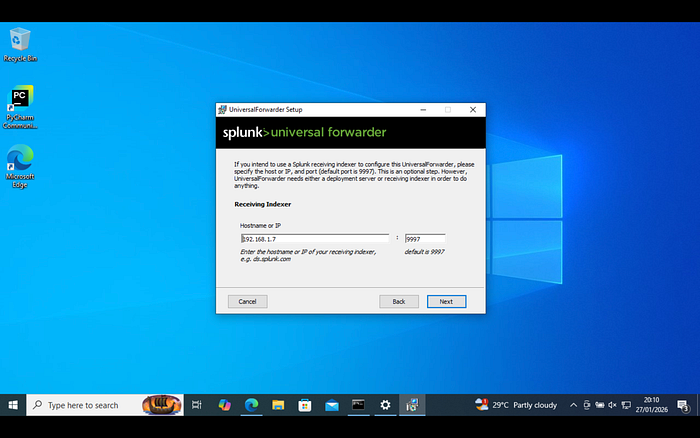Select the Microsoft Edge desktop shortcut

pos(20,166)
